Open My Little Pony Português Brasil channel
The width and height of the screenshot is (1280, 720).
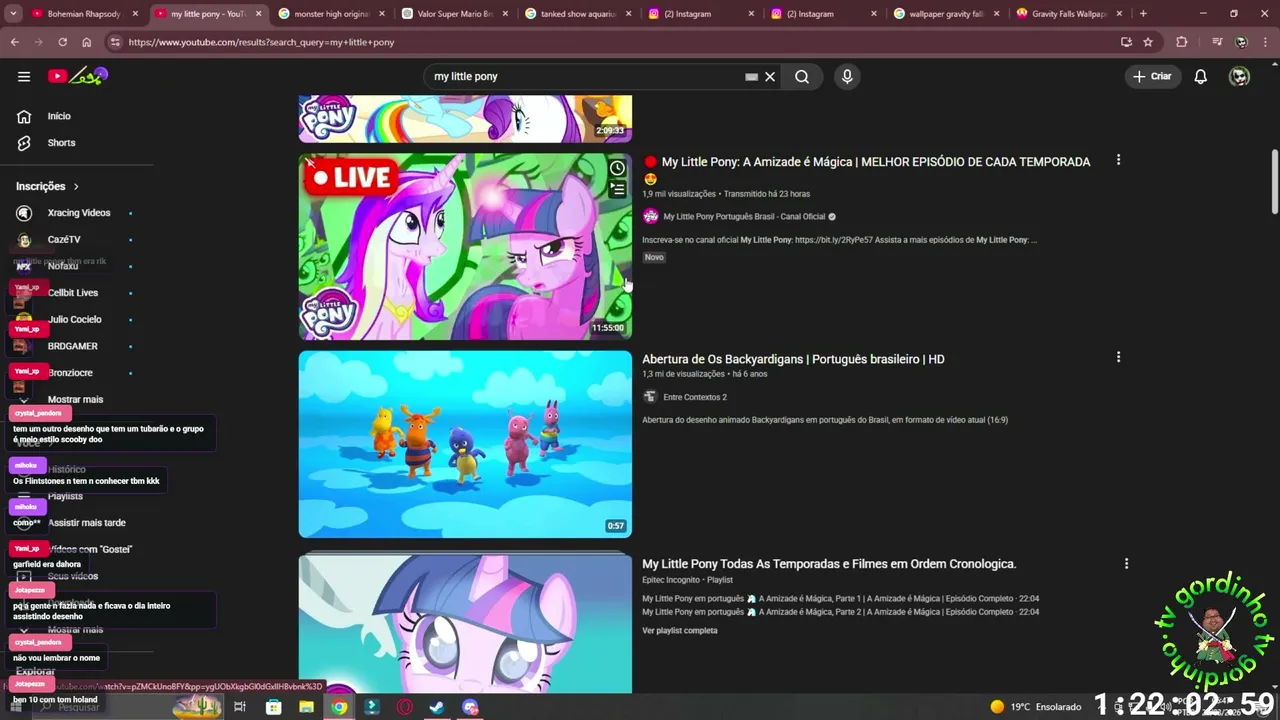[744, 217]
